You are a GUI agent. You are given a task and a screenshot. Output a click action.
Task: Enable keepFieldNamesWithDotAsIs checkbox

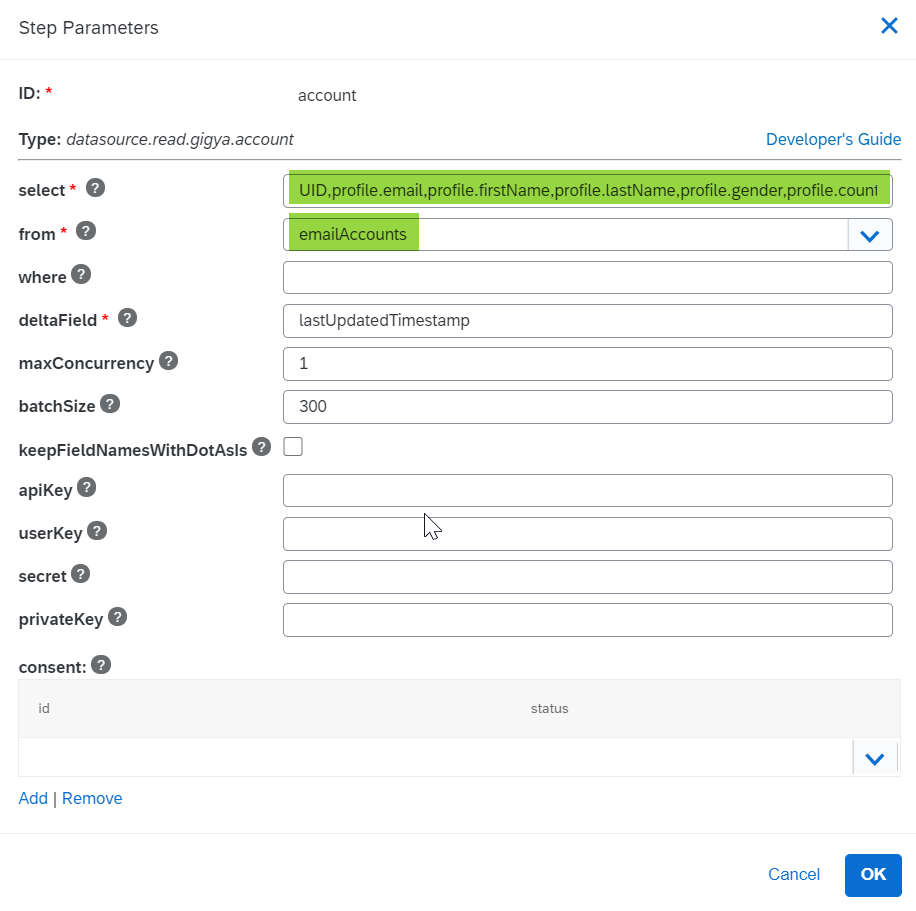293,447
